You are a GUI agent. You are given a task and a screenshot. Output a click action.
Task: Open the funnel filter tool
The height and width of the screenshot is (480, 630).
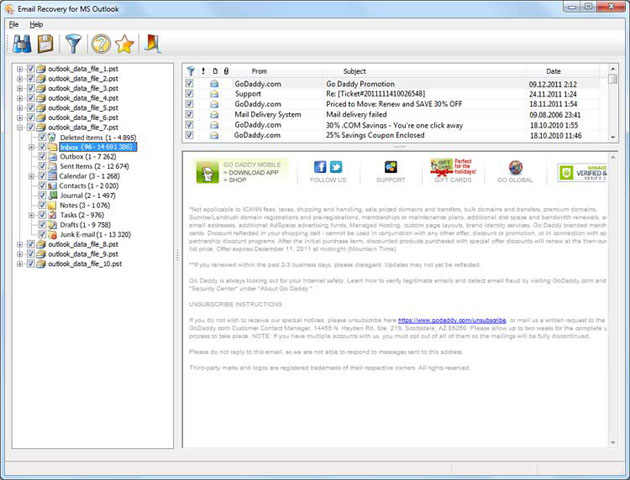point(73,44)
